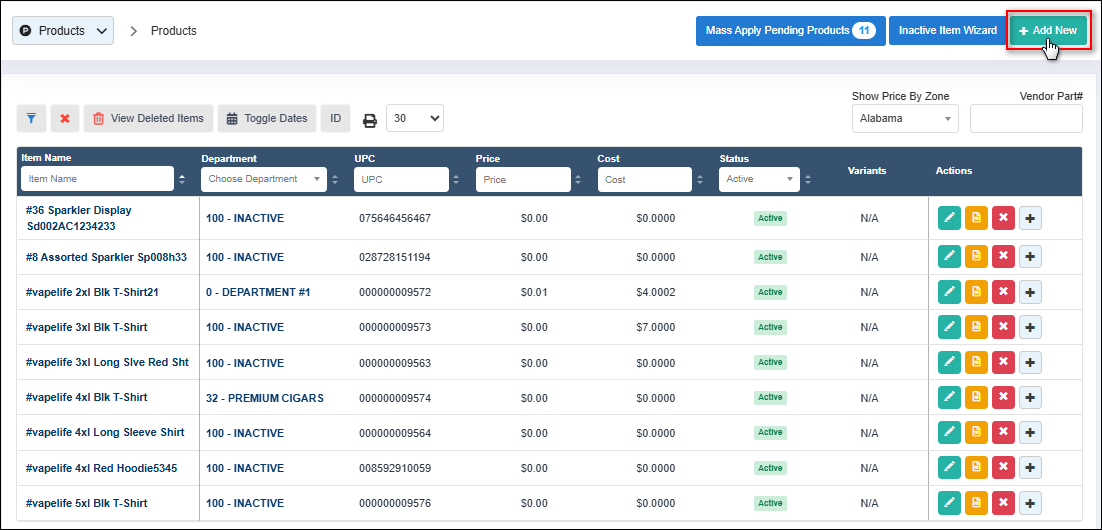The width and height of the screenshot is (1102, 530).
Task: Change the page size dropdown showing 30
Action: 414,118
